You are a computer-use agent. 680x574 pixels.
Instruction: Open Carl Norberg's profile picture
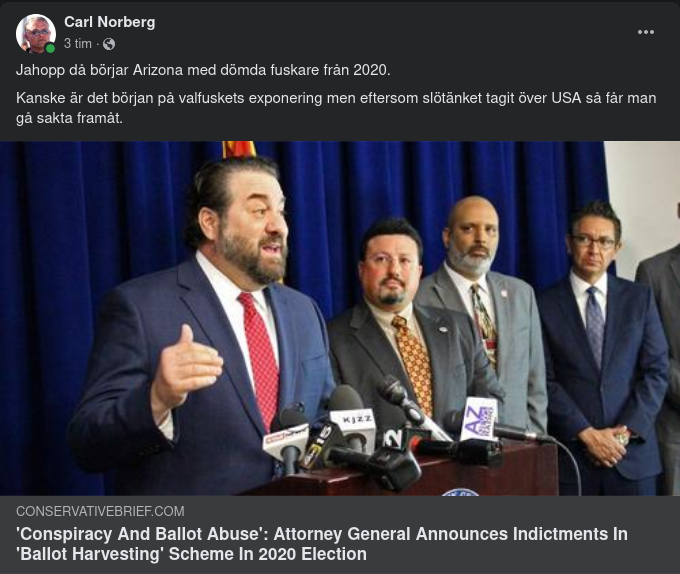(x=36, y=33)
